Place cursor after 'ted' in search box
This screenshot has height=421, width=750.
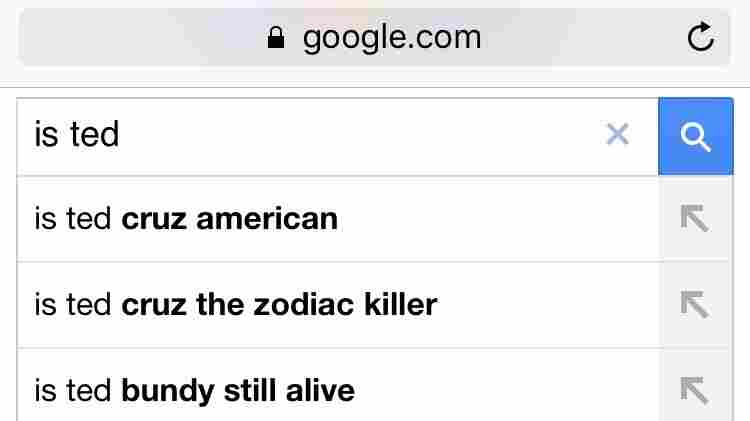click(x=121, y=134)
